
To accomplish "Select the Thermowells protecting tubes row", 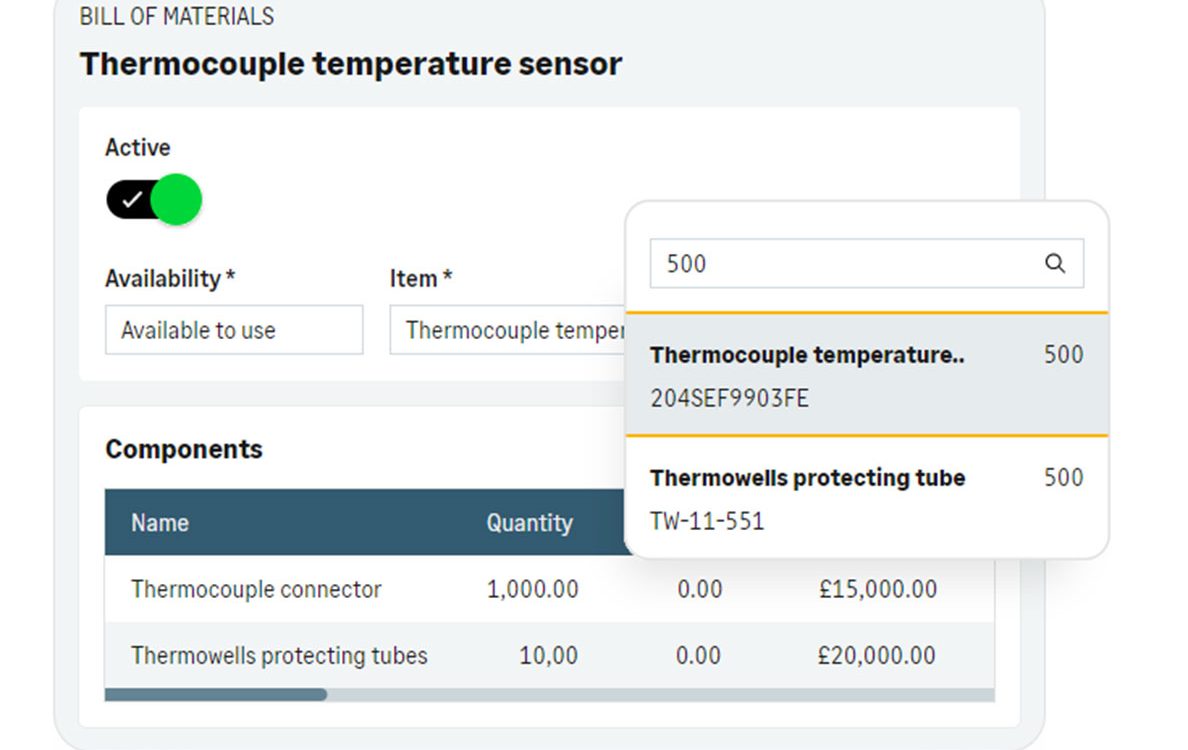I will click(549, 655).
